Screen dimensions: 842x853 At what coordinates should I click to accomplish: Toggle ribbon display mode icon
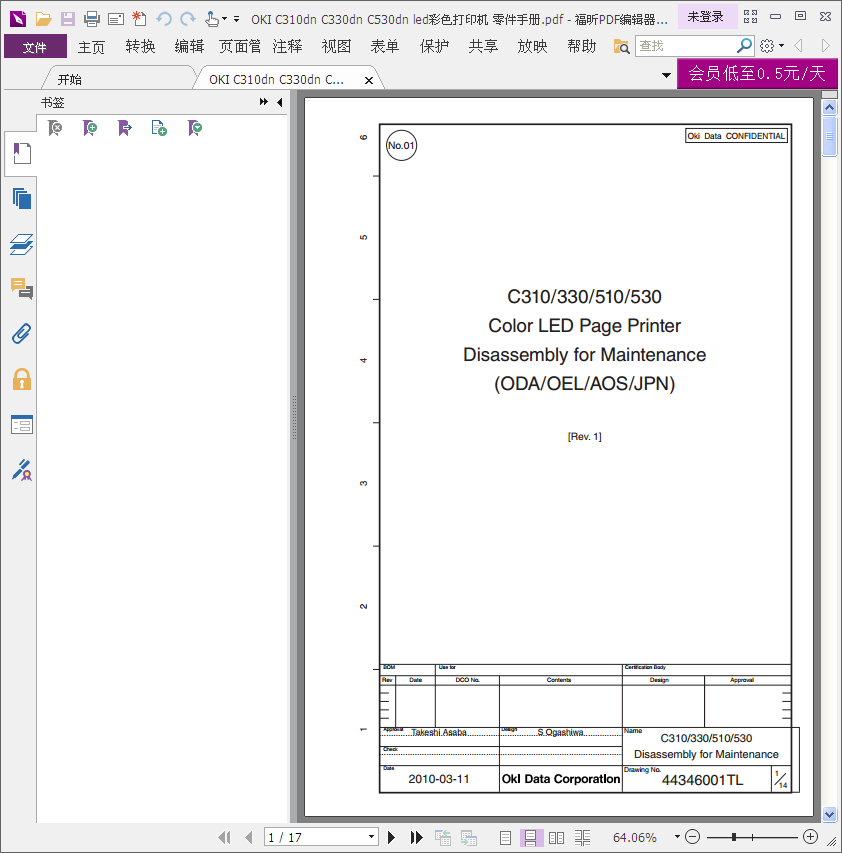(x=751, y=17)
